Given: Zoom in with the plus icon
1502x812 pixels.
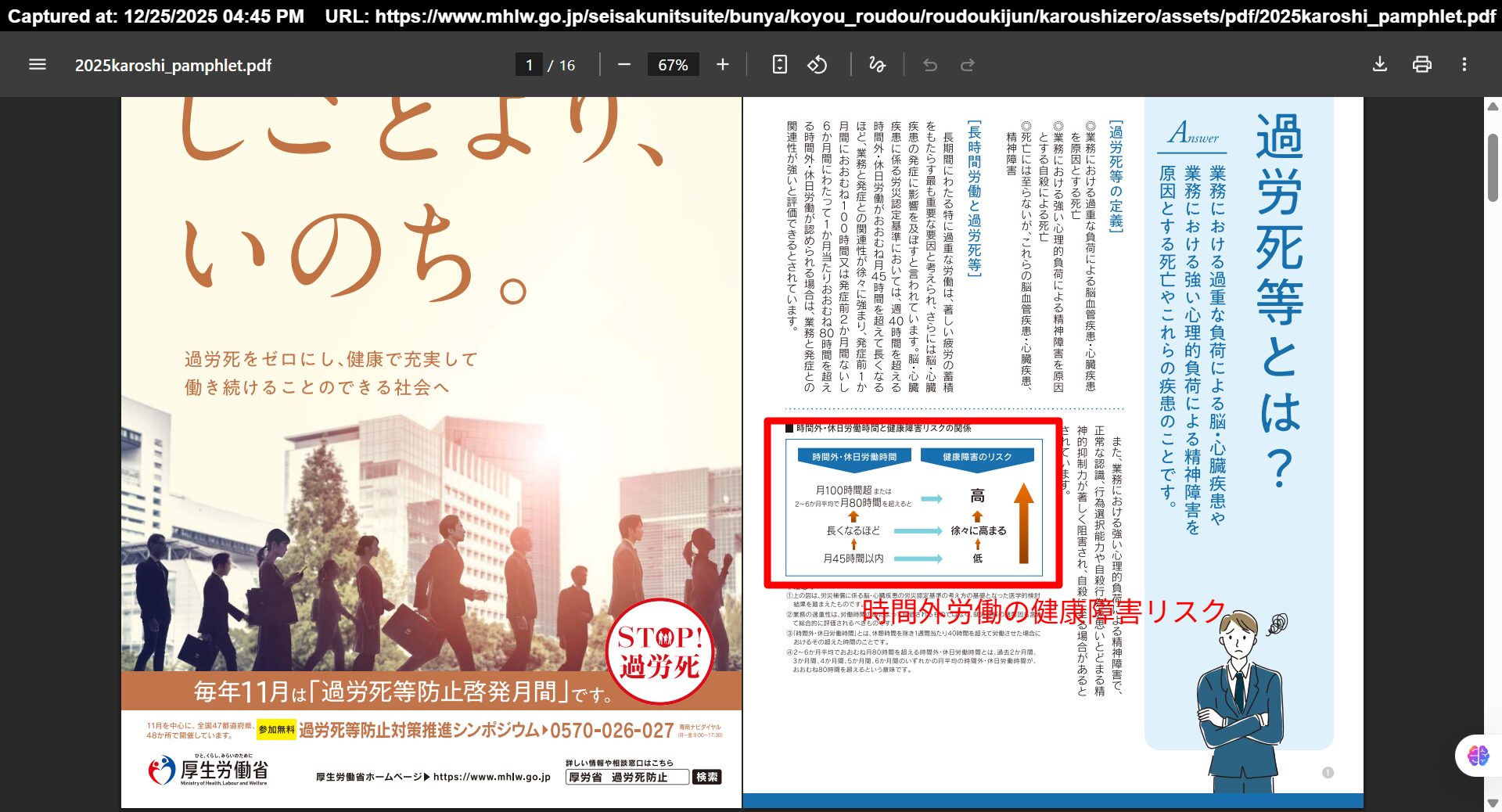Looking at the screenshot, I should [723, 65].
